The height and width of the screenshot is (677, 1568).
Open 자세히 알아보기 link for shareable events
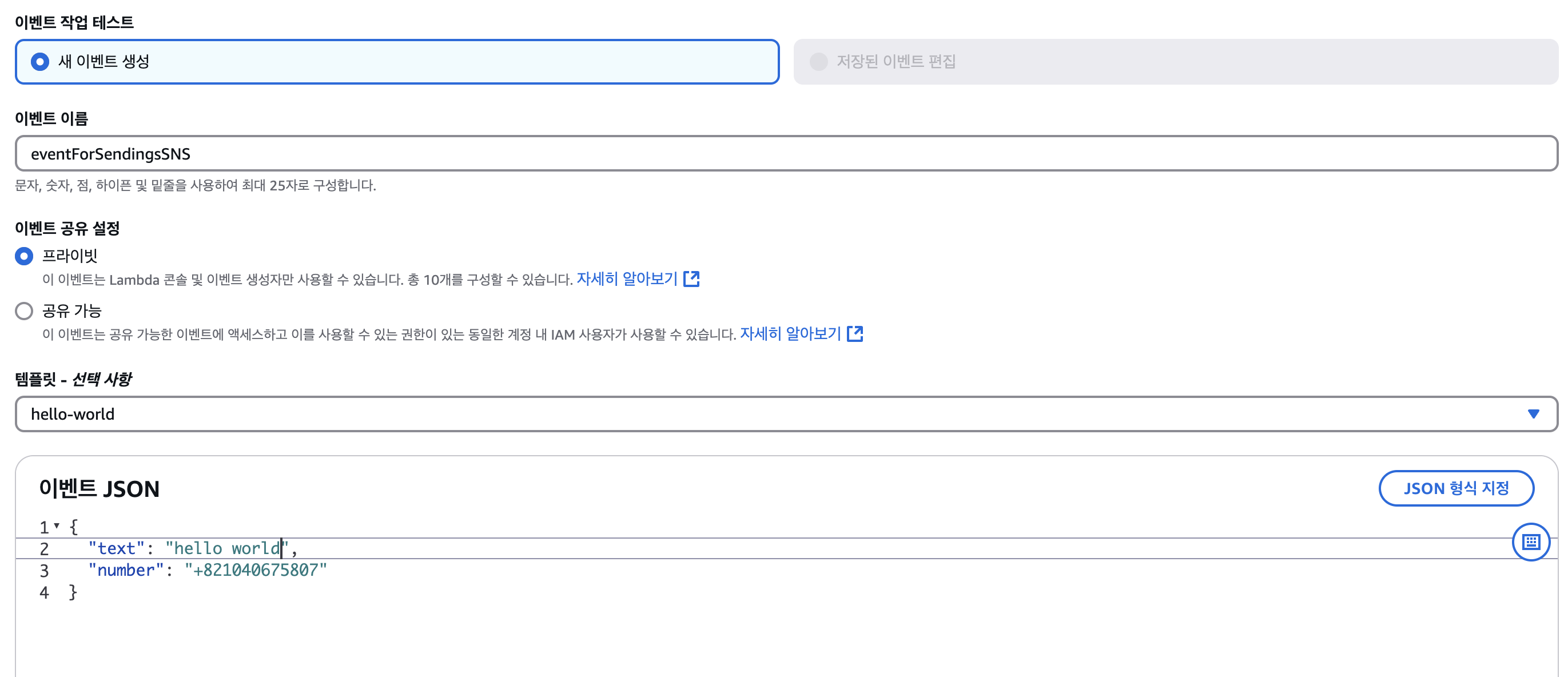tap(790, 333)
